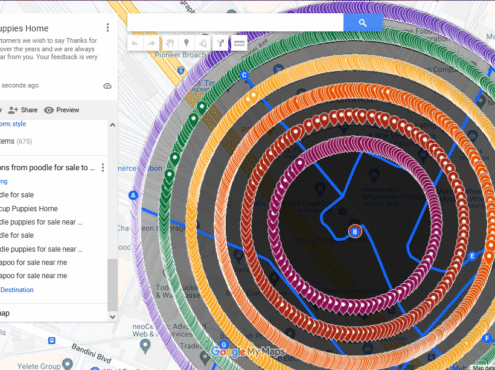495x370 pixels.
Task: Open the directions layer three-dot menu
Action: [x=103, y=167]
